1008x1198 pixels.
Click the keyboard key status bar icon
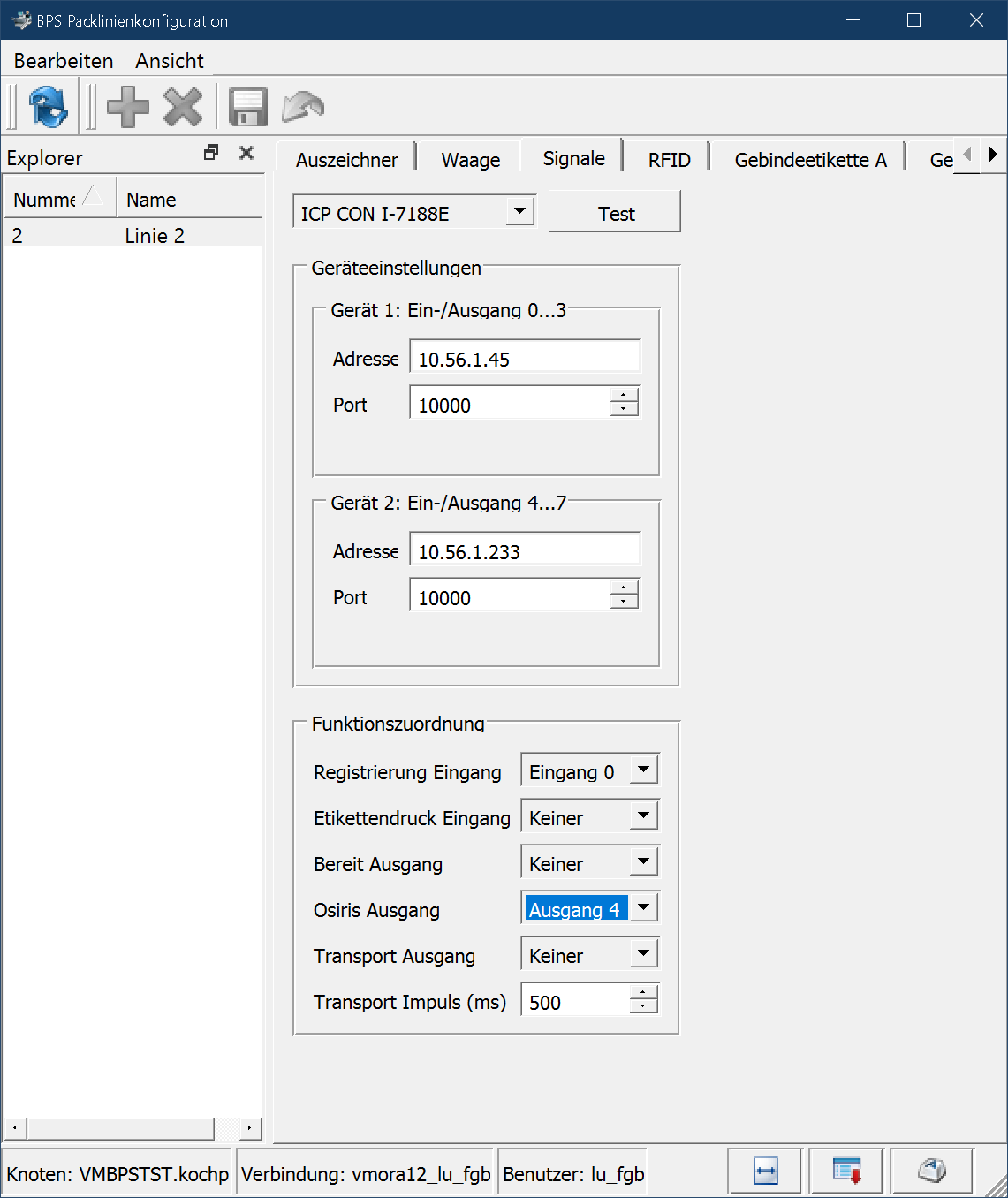coord(931,1171)
